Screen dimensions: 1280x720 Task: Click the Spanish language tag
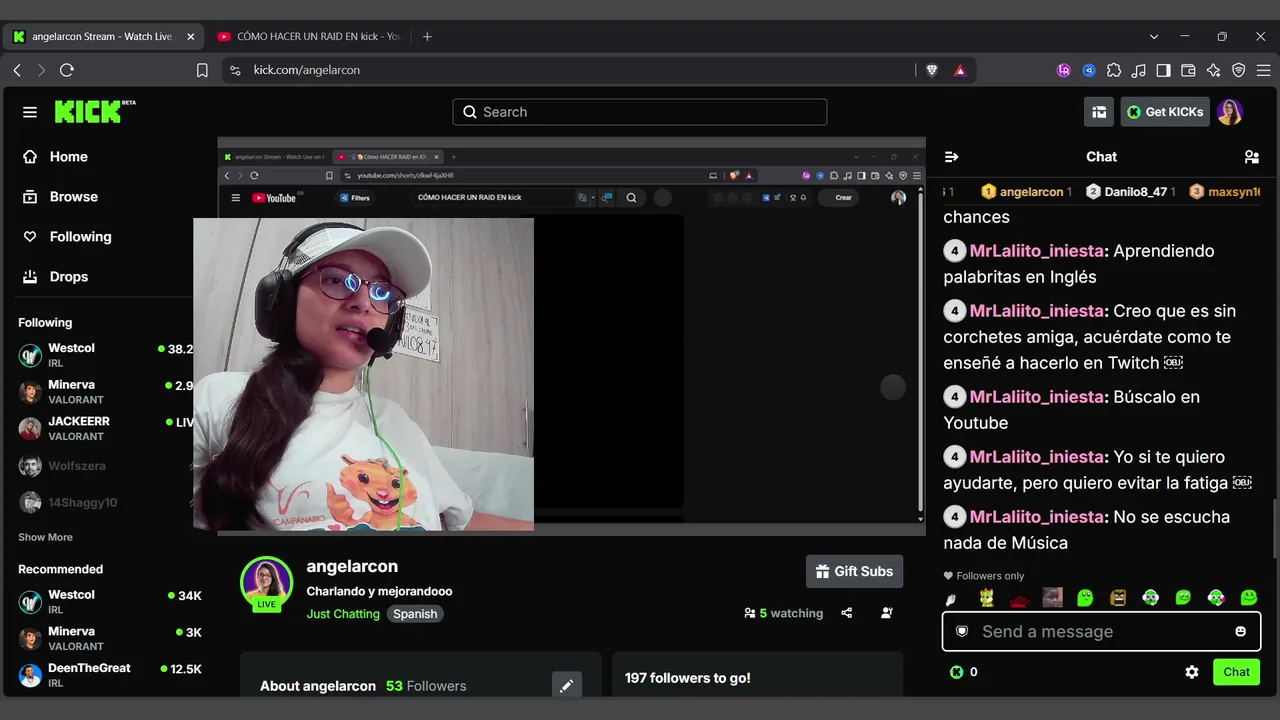(415, 614)
